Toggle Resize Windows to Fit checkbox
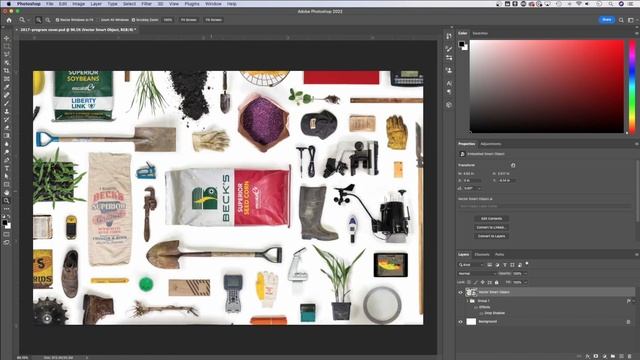The width and height of the screenshot is (640, 360). 58,20
